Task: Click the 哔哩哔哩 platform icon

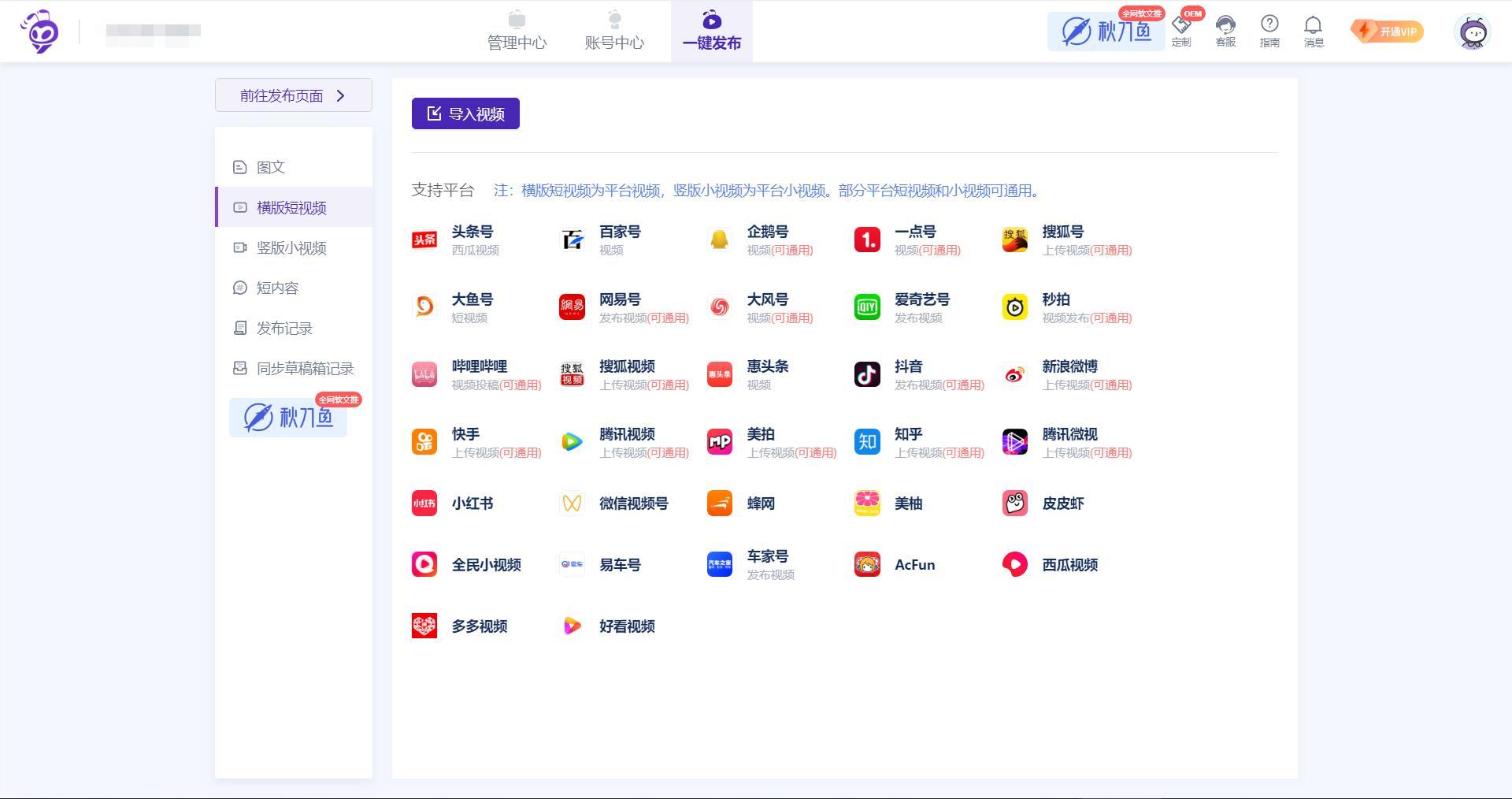Action: 424,374
